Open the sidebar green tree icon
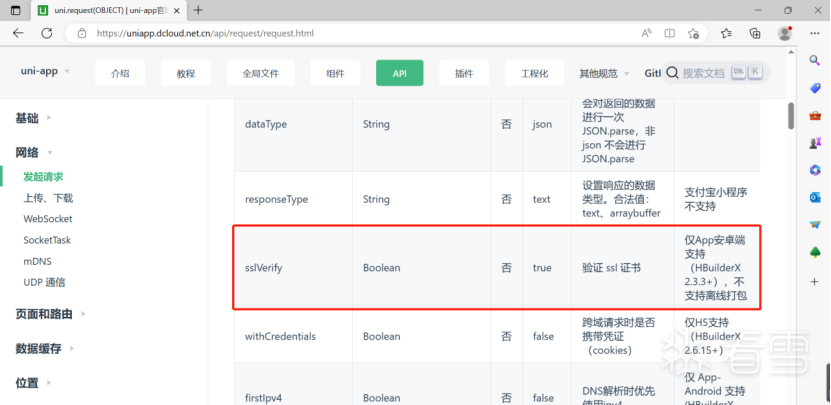 [x=815, y=252]
